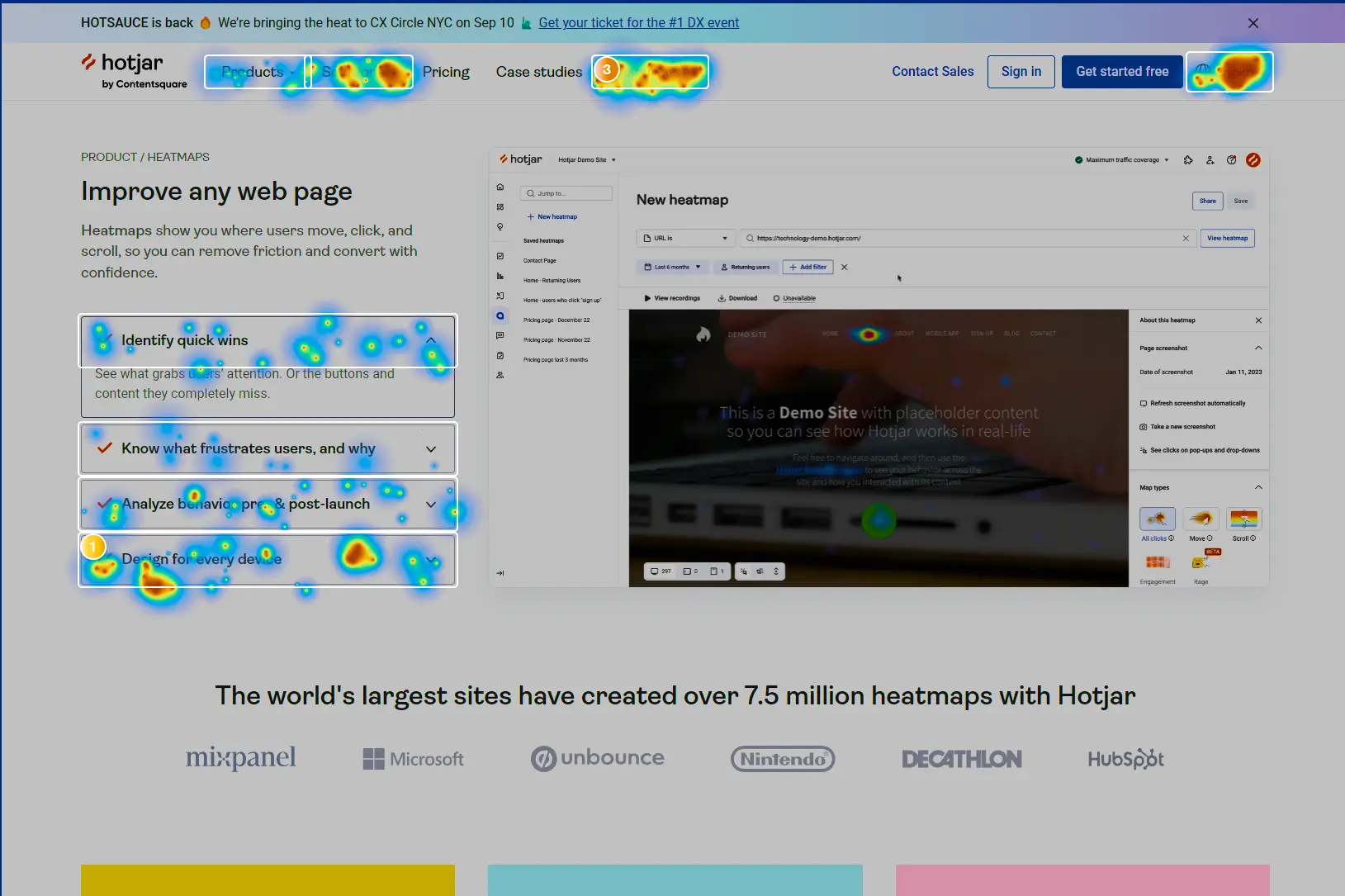The width and height of the screenshot is (1345, 896).
Task: Select Pricing page - December 22 heatmap
Action: pos(556,320)
